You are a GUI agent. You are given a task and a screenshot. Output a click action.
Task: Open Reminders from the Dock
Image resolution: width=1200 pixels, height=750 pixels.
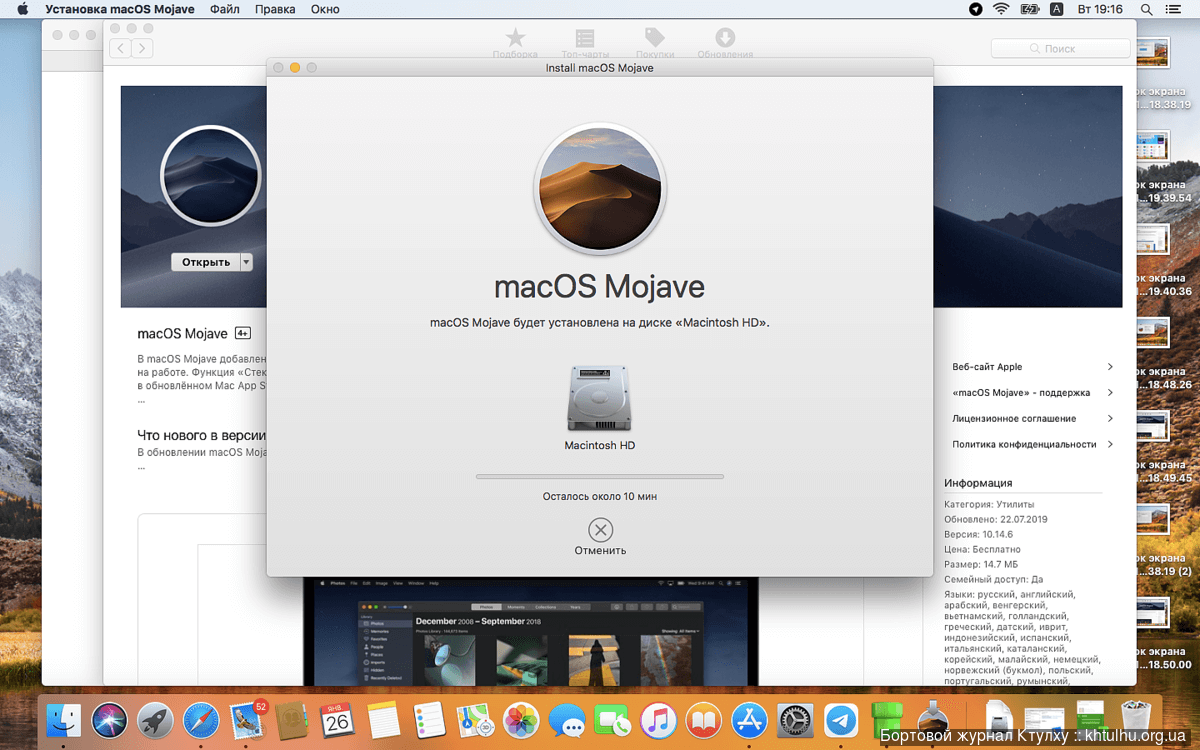coord(430,719)
